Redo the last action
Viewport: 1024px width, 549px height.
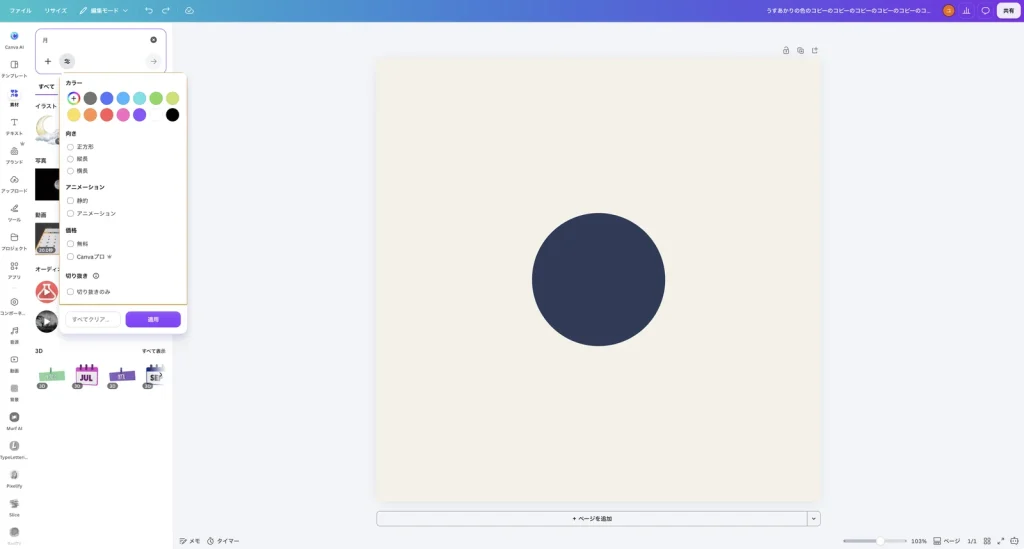pyautogui.click(x=166, y=10)
